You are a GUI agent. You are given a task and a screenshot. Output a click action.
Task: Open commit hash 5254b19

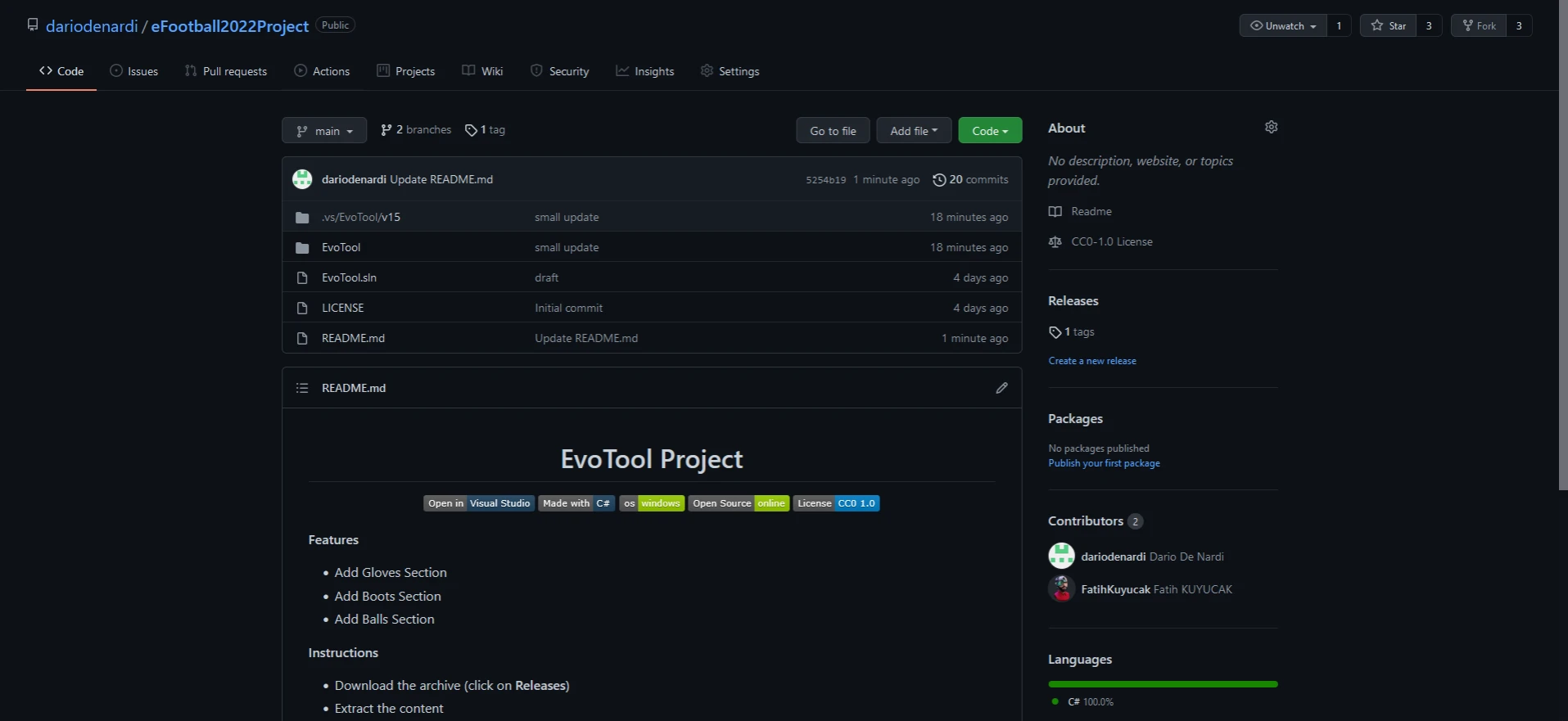click(x=825, y=180)
